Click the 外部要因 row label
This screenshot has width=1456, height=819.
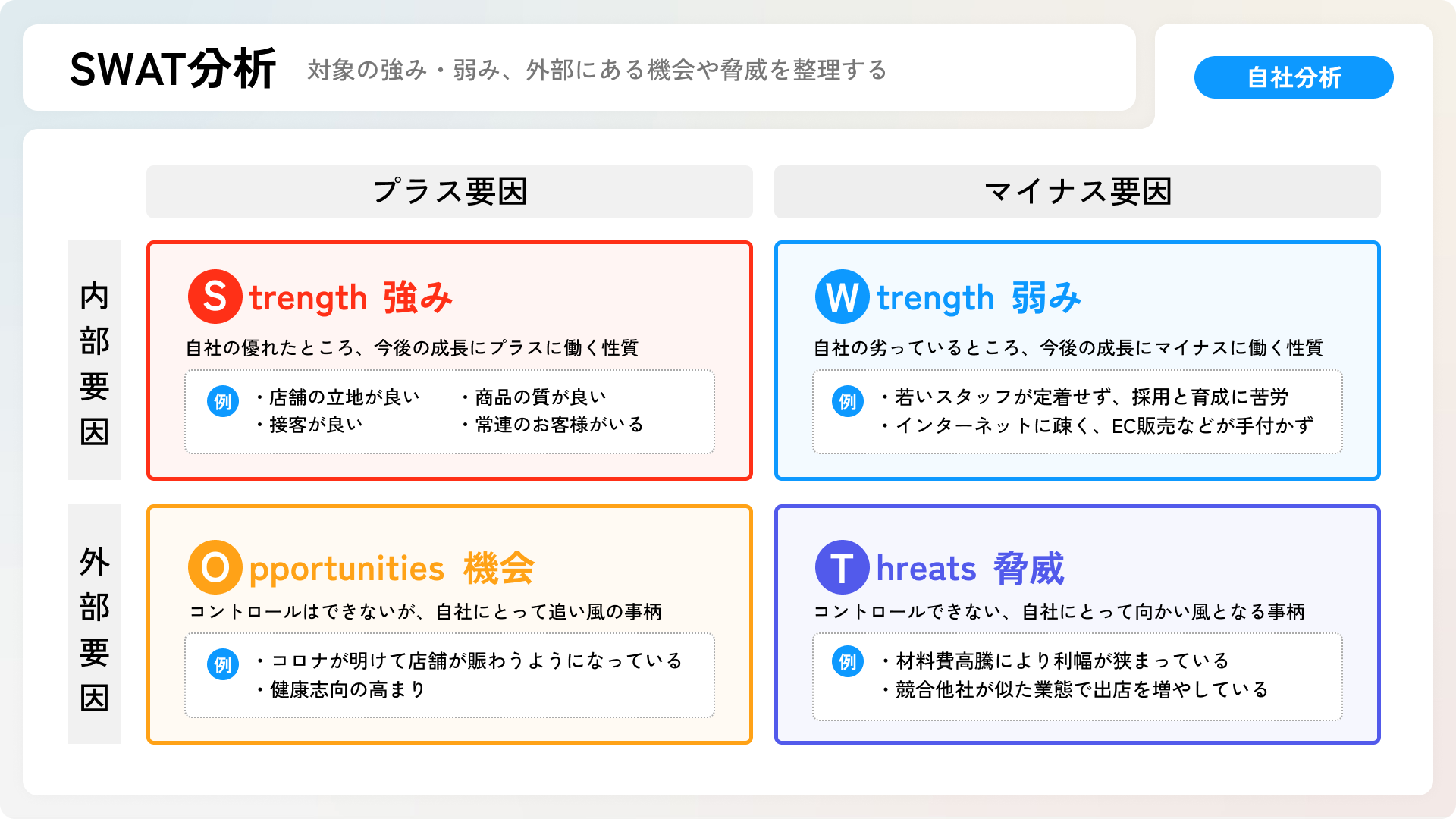(x=95, y=625)
